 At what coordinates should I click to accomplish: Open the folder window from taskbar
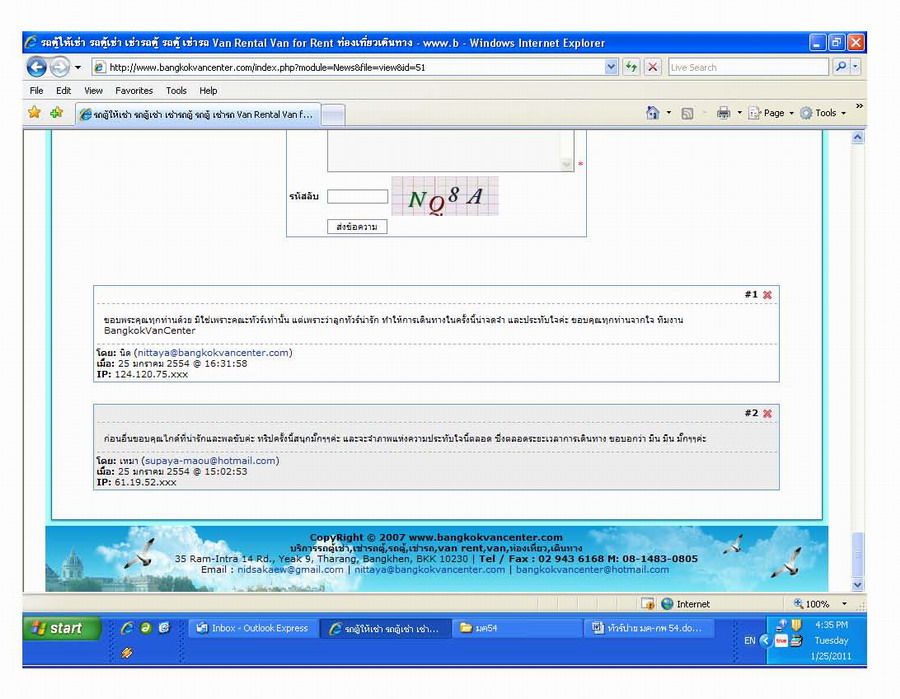[x=518, y=628]
